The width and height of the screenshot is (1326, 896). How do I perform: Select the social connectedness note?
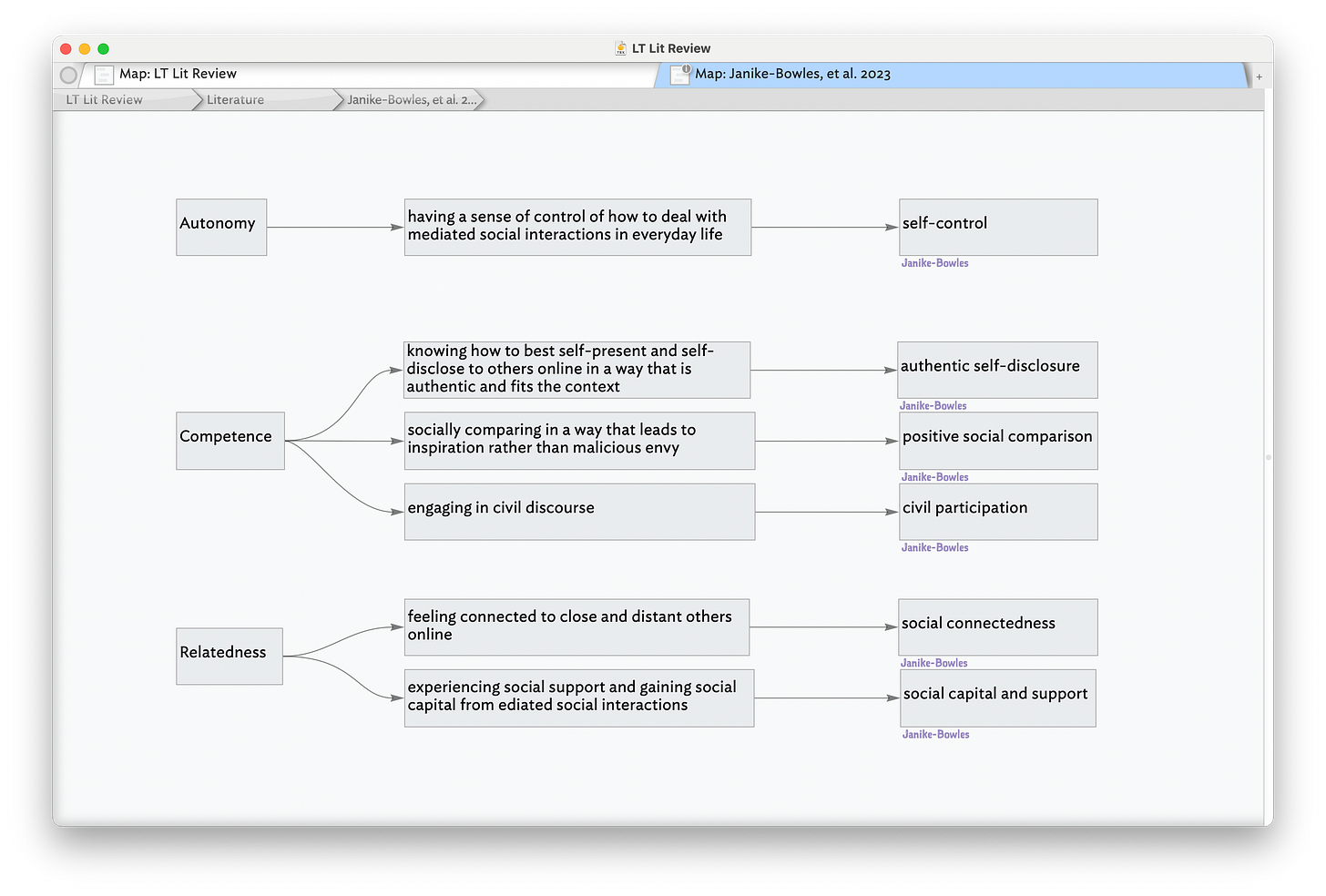tap(998, 627)
